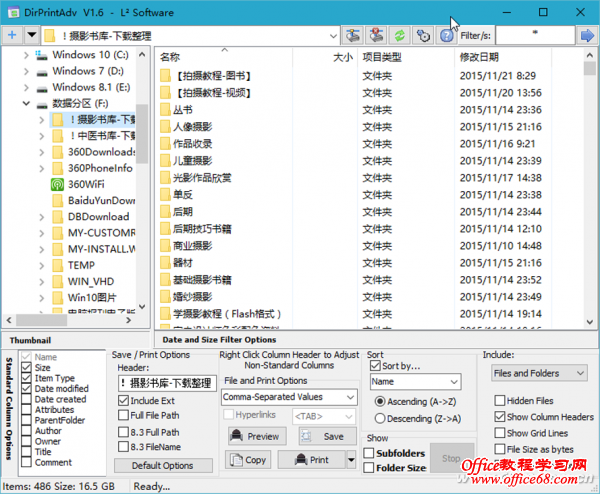Image resolution: width=600 pixels, height=494 pixels.
Task: Enable the Subfolders checkbox
Action: pyautogui.click(x=369, y=453)
